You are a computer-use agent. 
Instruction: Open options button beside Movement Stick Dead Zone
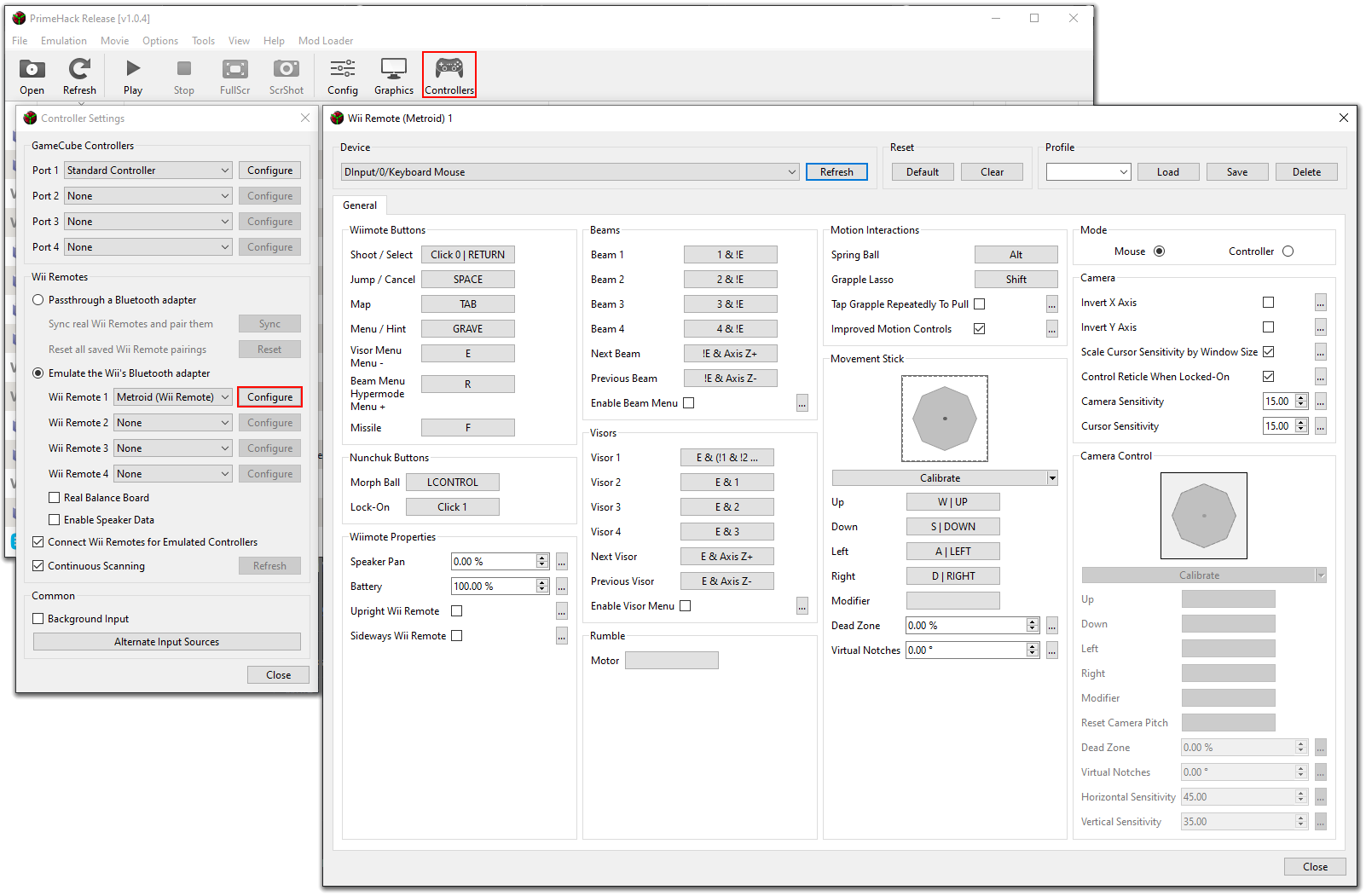coord(1052,626)
